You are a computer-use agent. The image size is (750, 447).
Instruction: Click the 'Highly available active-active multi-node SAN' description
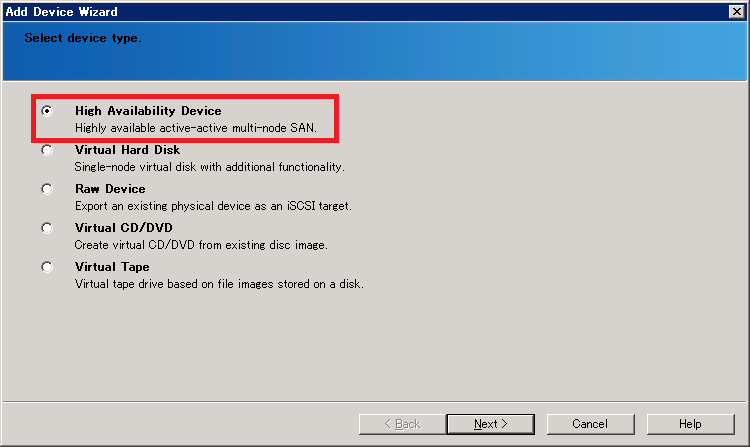[x=196, y=128]
